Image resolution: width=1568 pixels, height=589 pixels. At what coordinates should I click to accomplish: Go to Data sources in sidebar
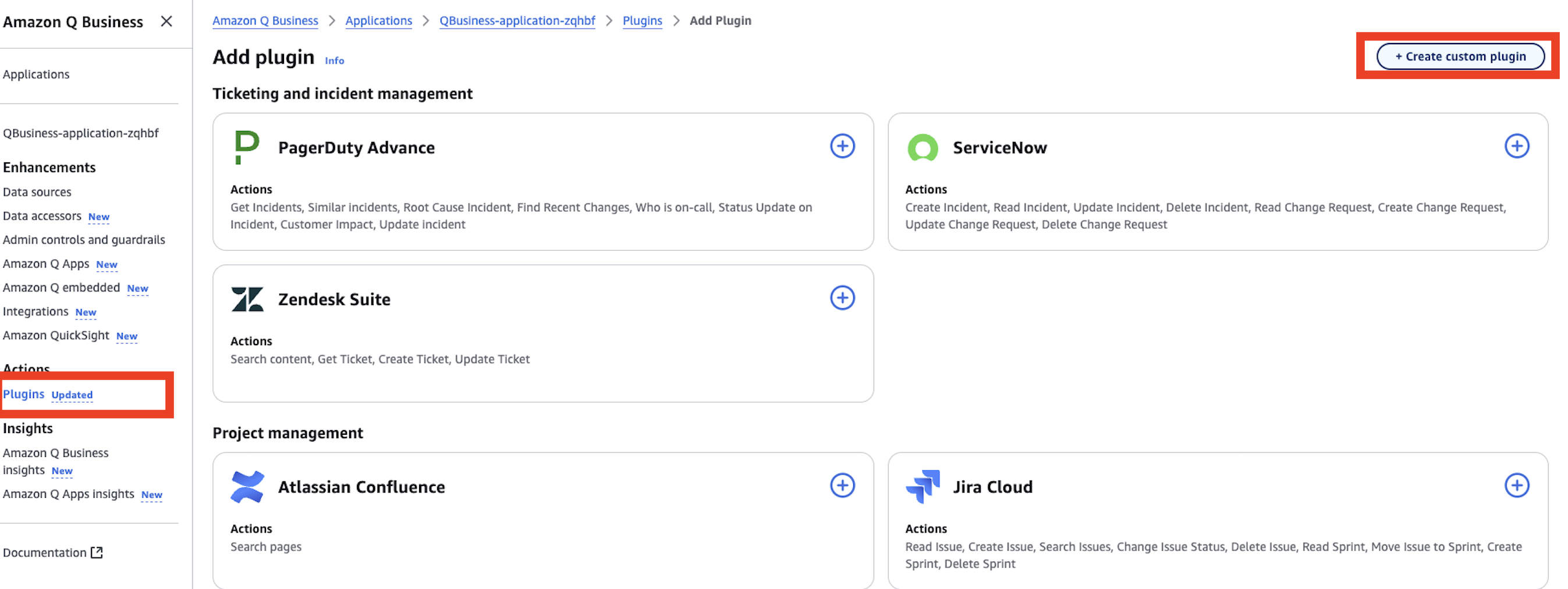[37, 192]
